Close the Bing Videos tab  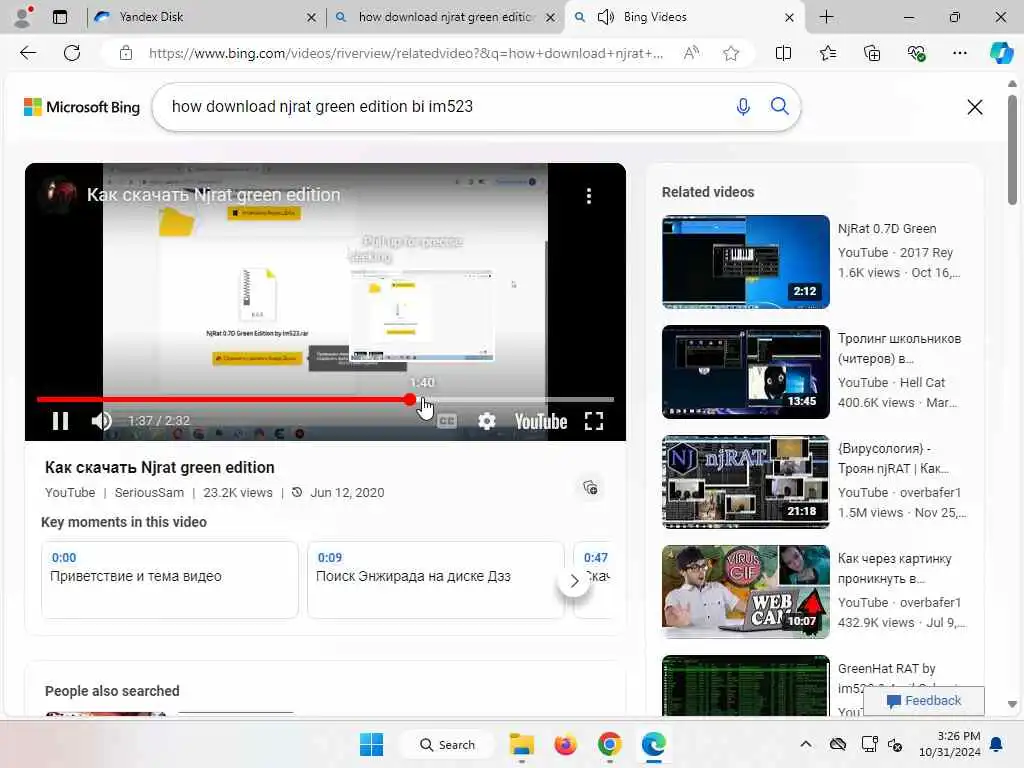coord(789,18)
